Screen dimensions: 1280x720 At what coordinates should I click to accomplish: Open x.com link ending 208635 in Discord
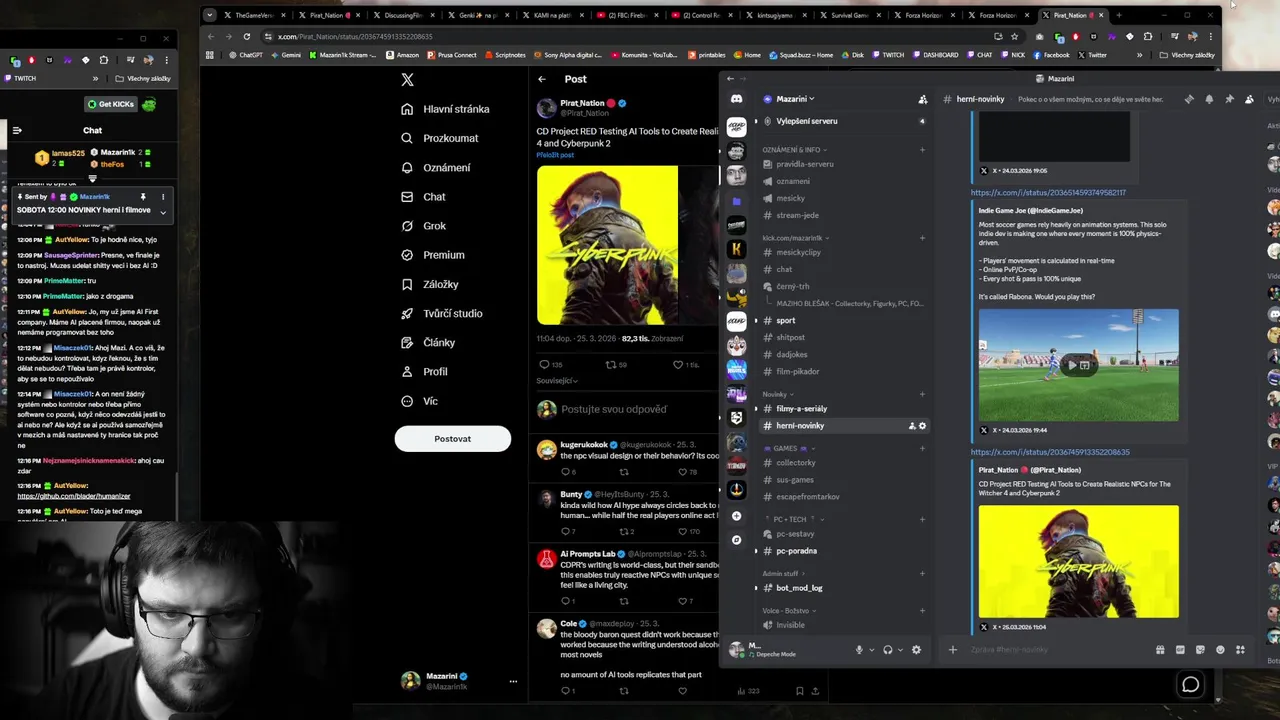(x=1049, y=452)
